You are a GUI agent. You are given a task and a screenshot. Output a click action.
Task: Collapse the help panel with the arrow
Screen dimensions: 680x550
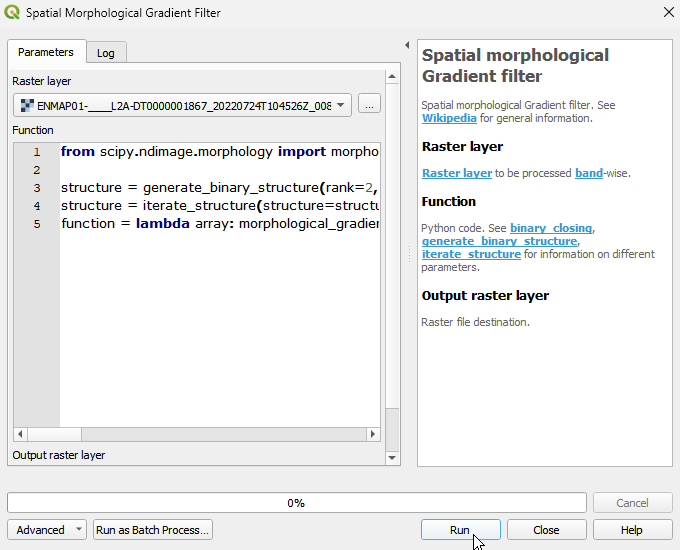(x=407, y=45)
